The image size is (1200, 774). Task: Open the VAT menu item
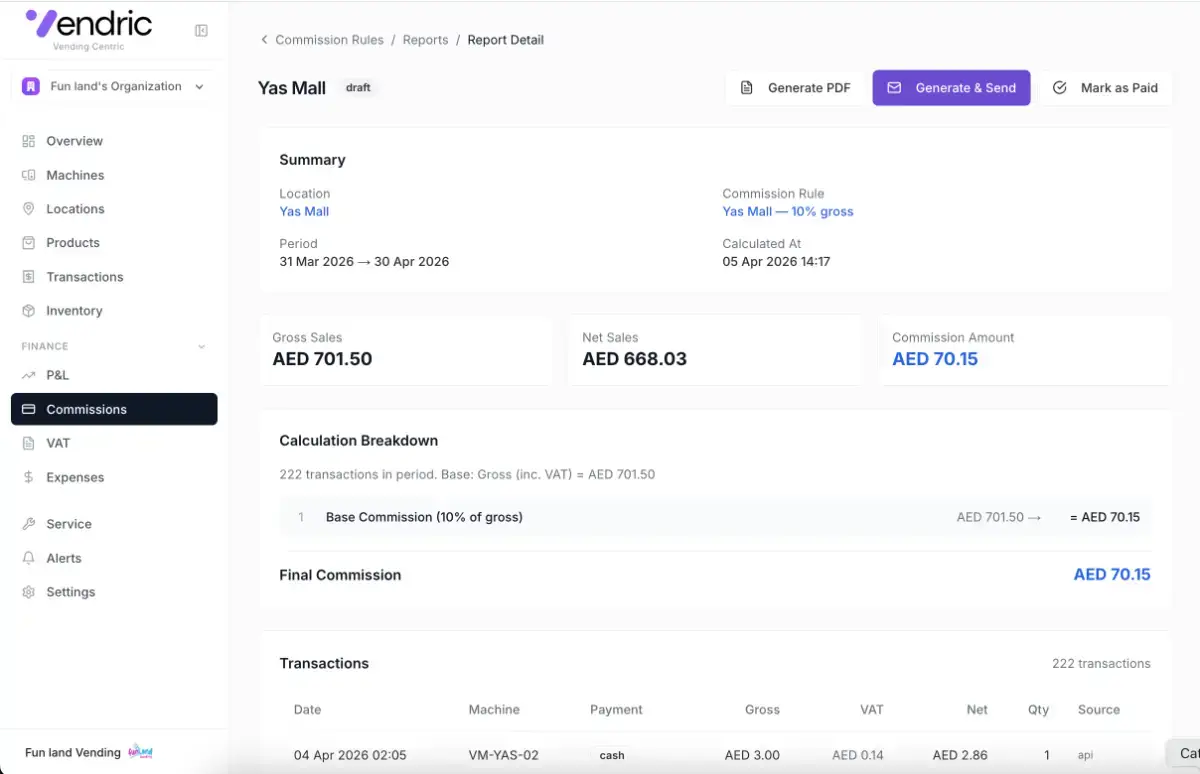point(114,443)
